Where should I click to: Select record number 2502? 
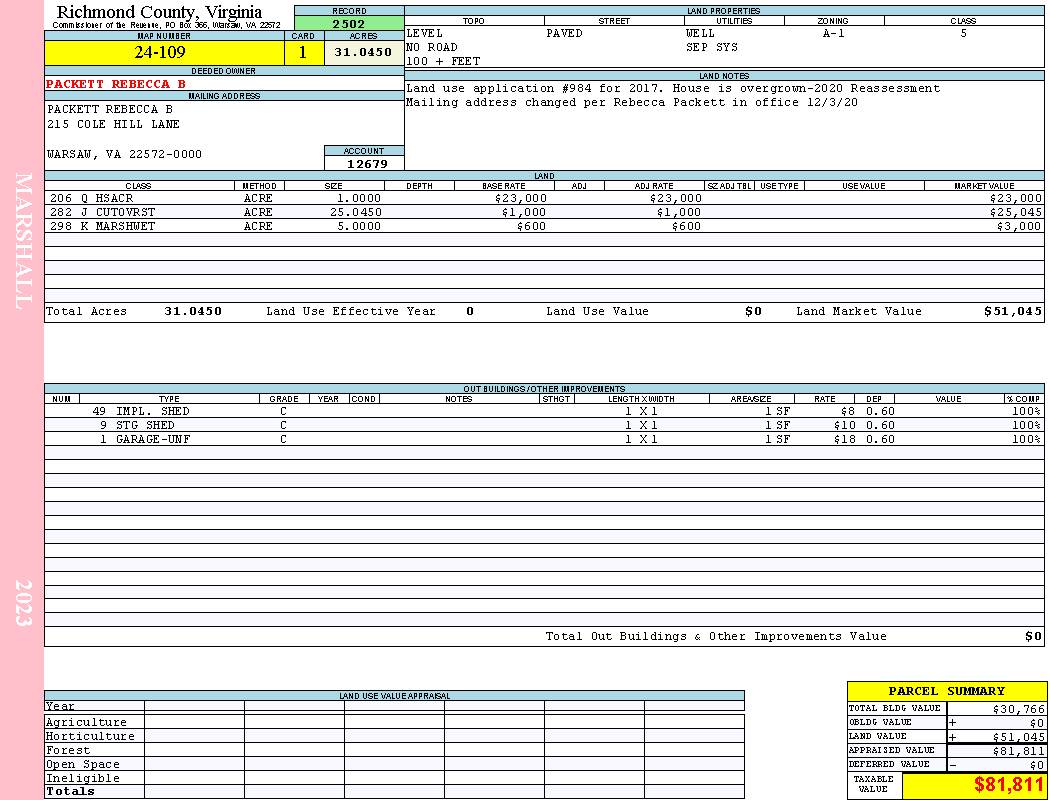pos(349,24)
